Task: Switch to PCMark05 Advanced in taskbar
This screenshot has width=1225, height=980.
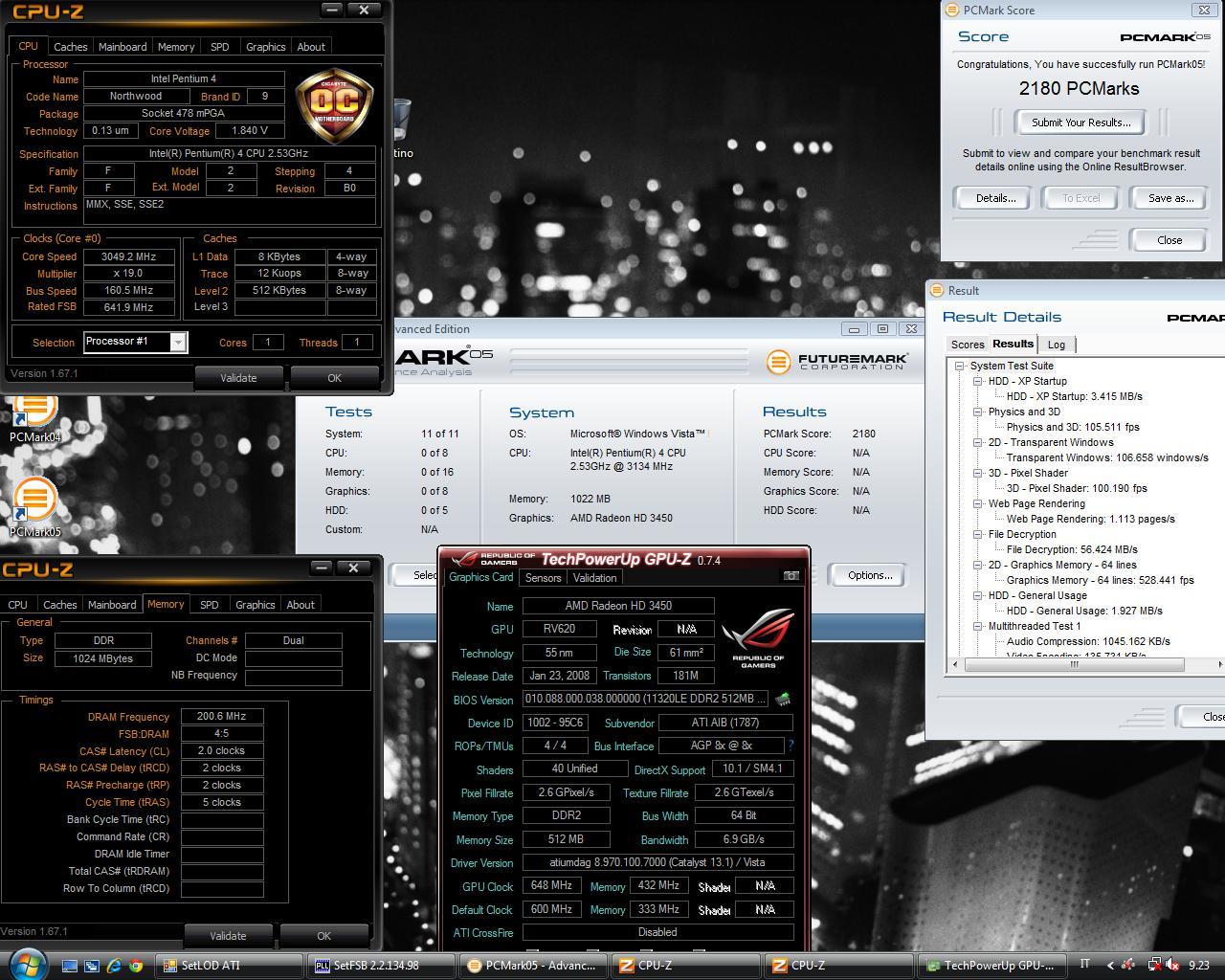Action: tap(535, 966)
